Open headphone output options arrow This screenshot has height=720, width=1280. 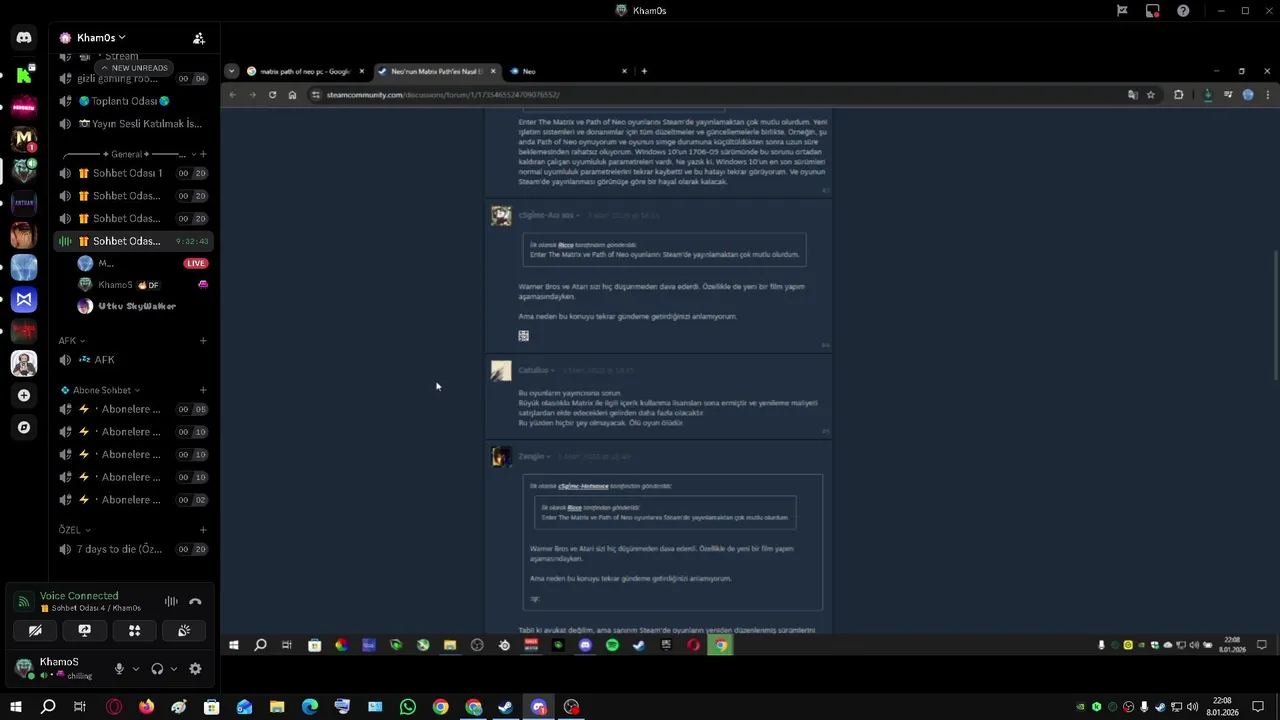point(173,669)
